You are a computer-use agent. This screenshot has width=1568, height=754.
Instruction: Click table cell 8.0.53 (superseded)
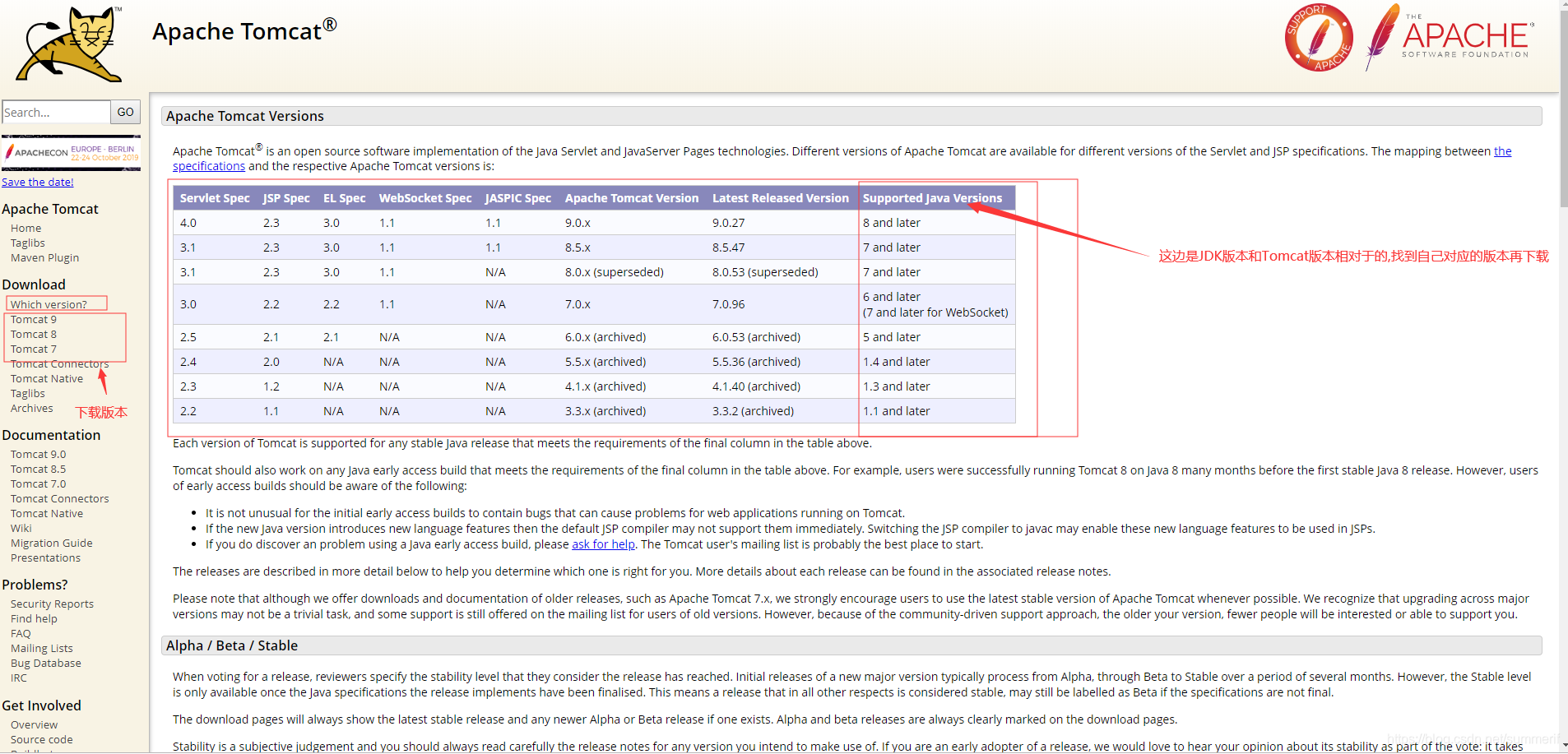(765, 272)
